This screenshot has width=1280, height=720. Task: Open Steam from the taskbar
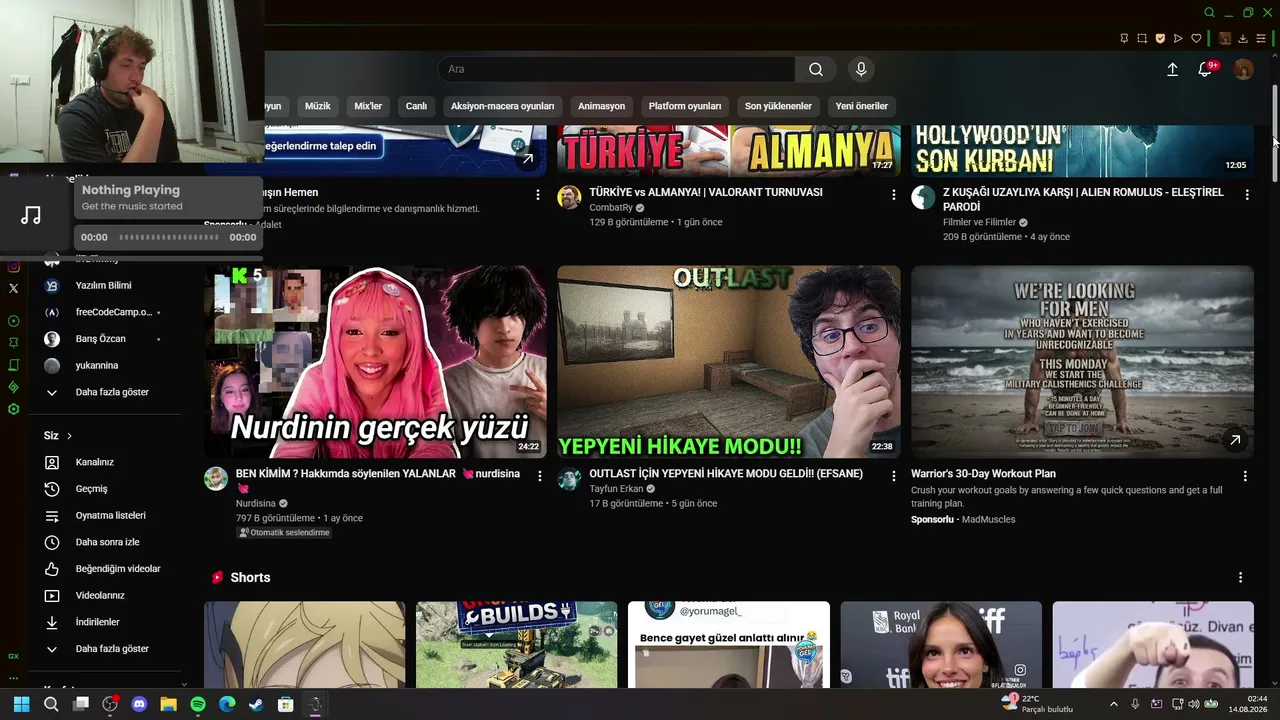point(256,704)
